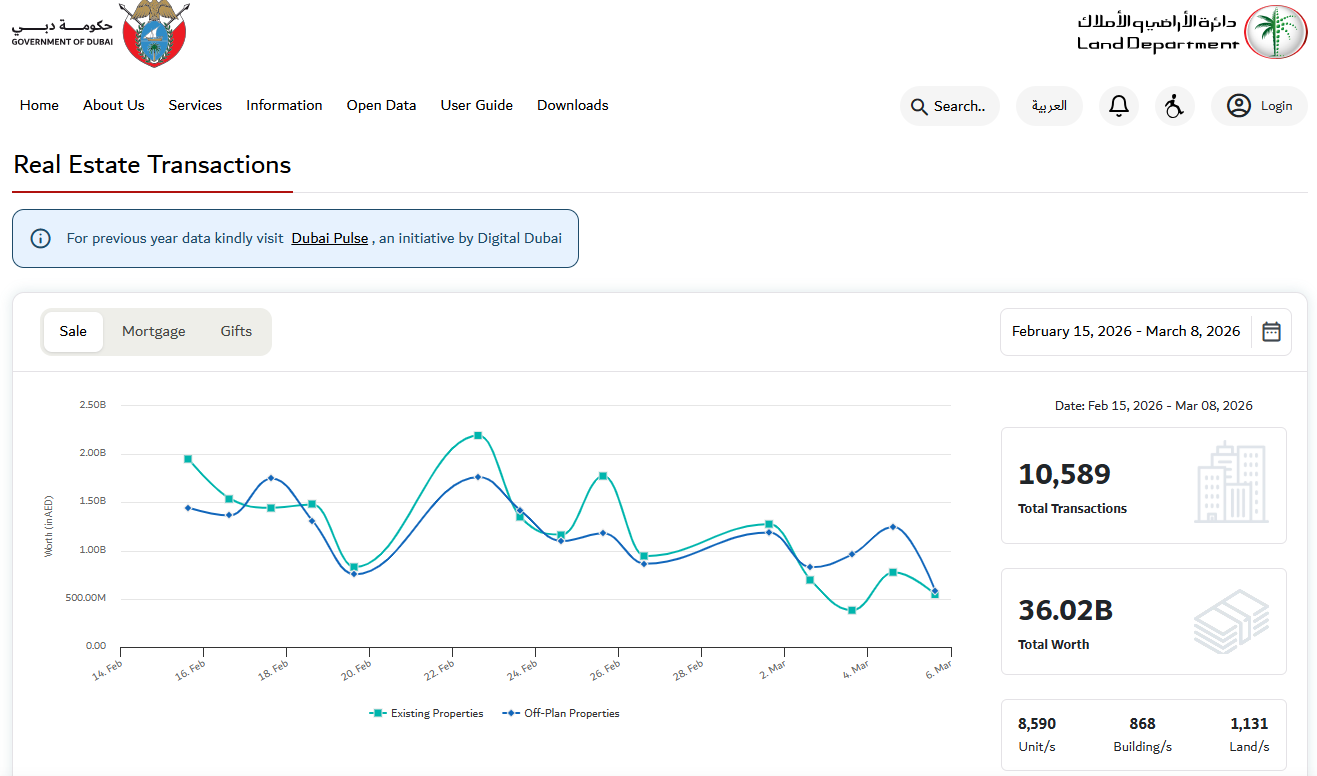Click the notifications bell icon
Viewport: 1317px width, 776px height.
1119,106
